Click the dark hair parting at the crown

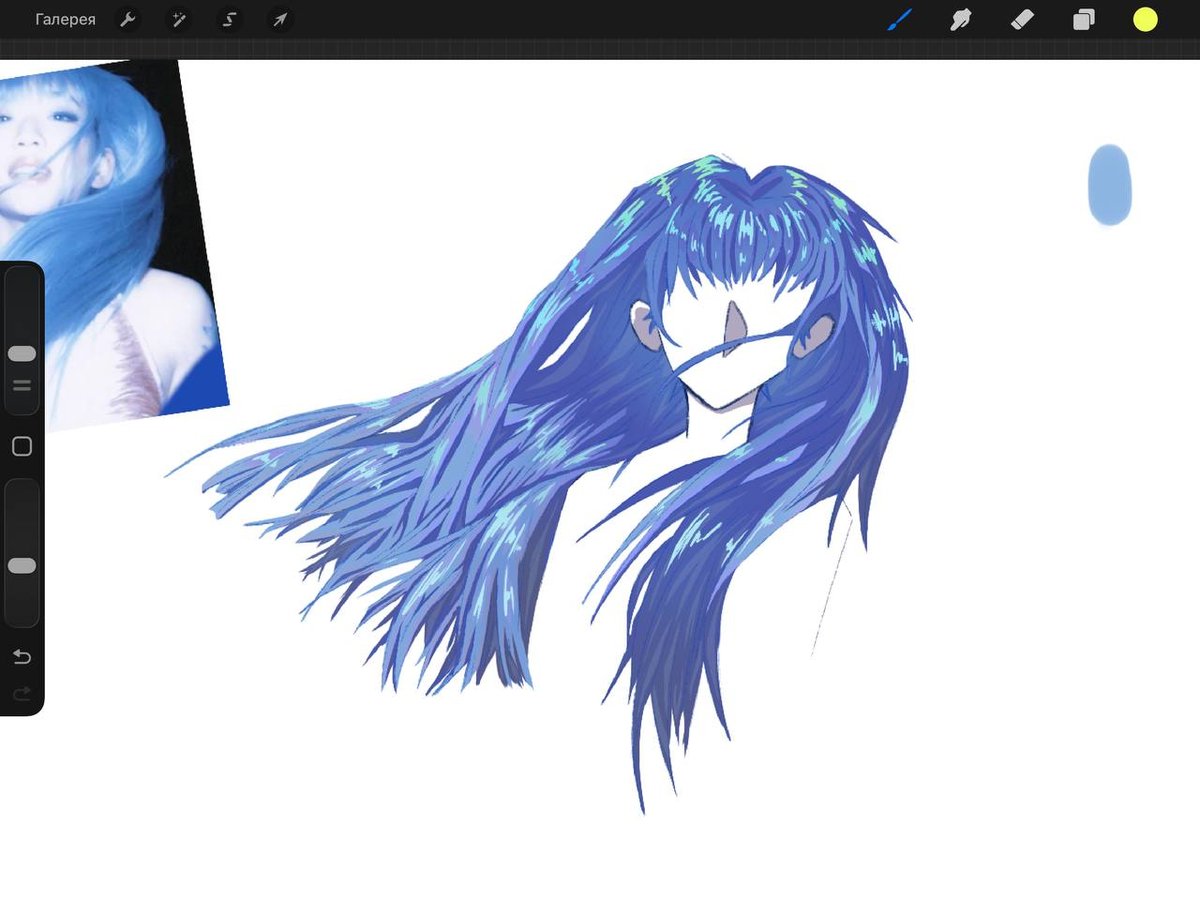pyautogui.click(x=752, y=186)
